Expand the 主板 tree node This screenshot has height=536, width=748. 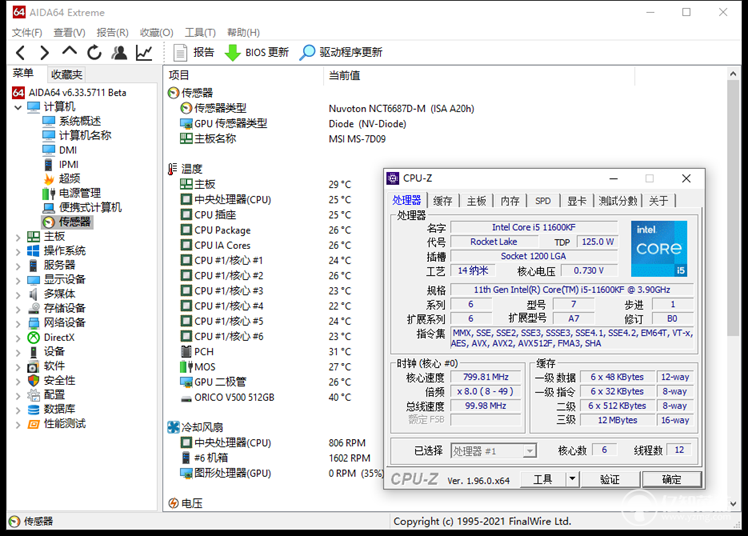(18, 237)
